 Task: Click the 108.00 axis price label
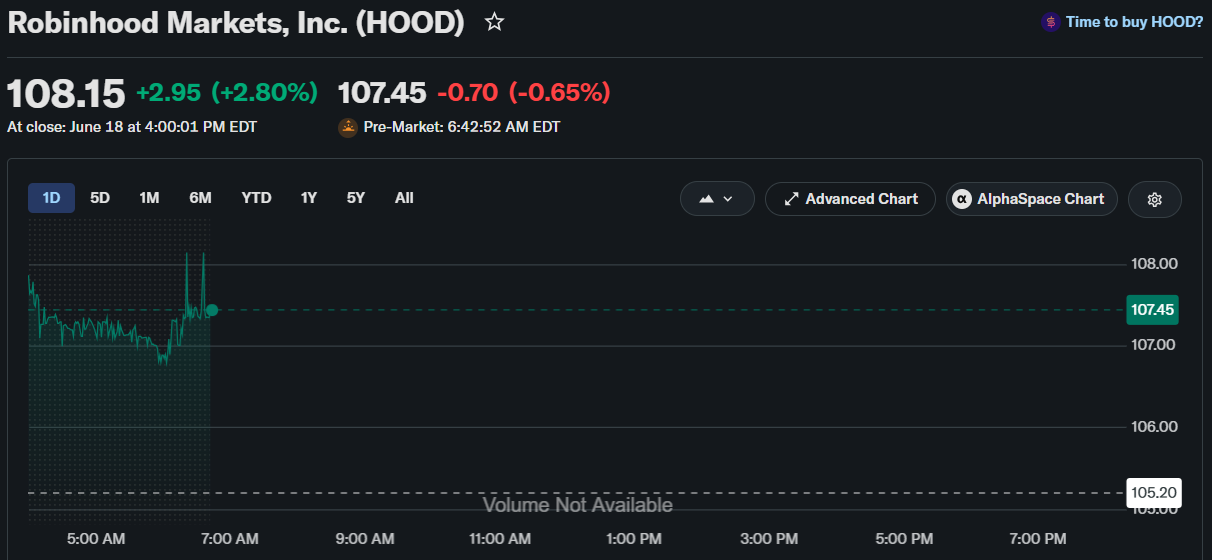click(1154, 264)
